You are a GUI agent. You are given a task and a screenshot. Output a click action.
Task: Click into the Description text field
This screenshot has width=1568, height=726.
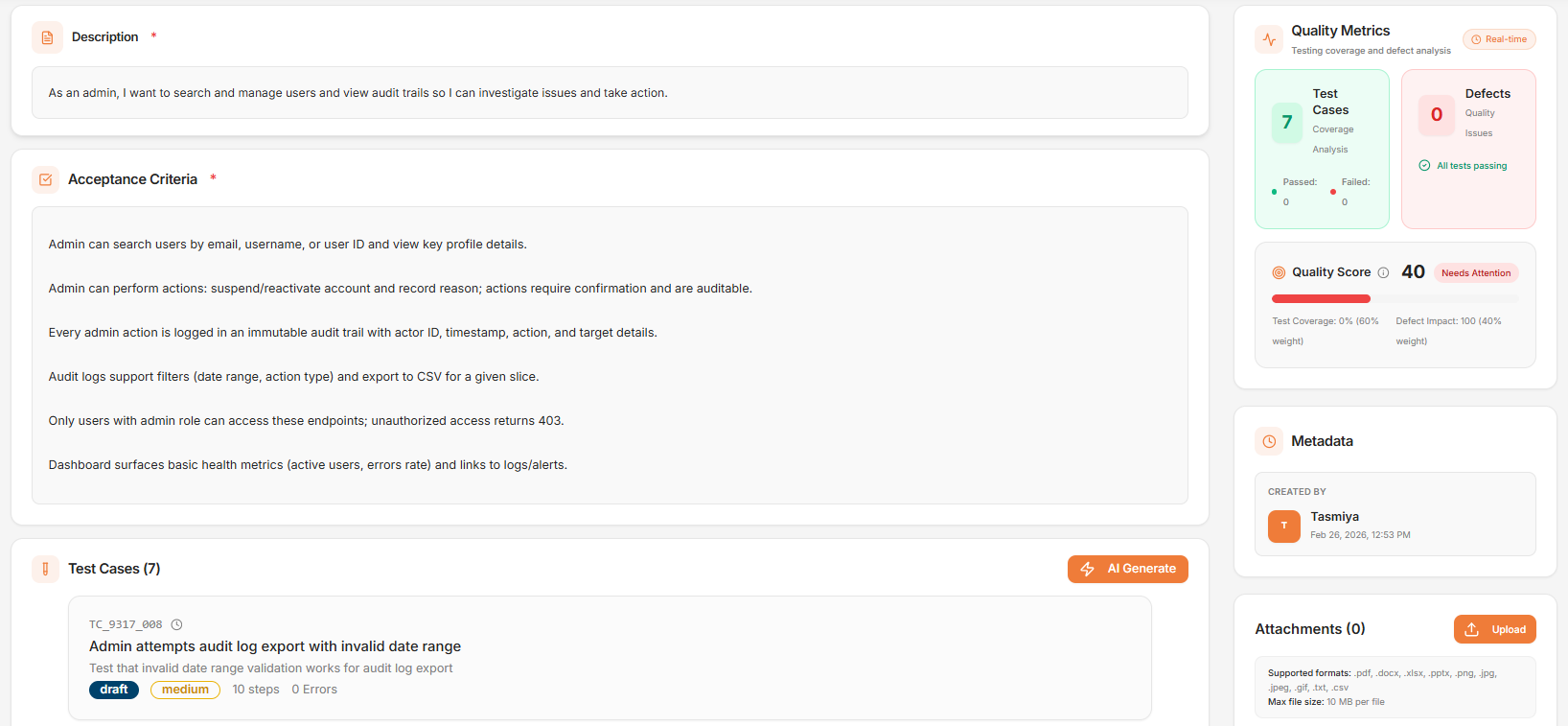pyautogui.click(x=610, y=93)
